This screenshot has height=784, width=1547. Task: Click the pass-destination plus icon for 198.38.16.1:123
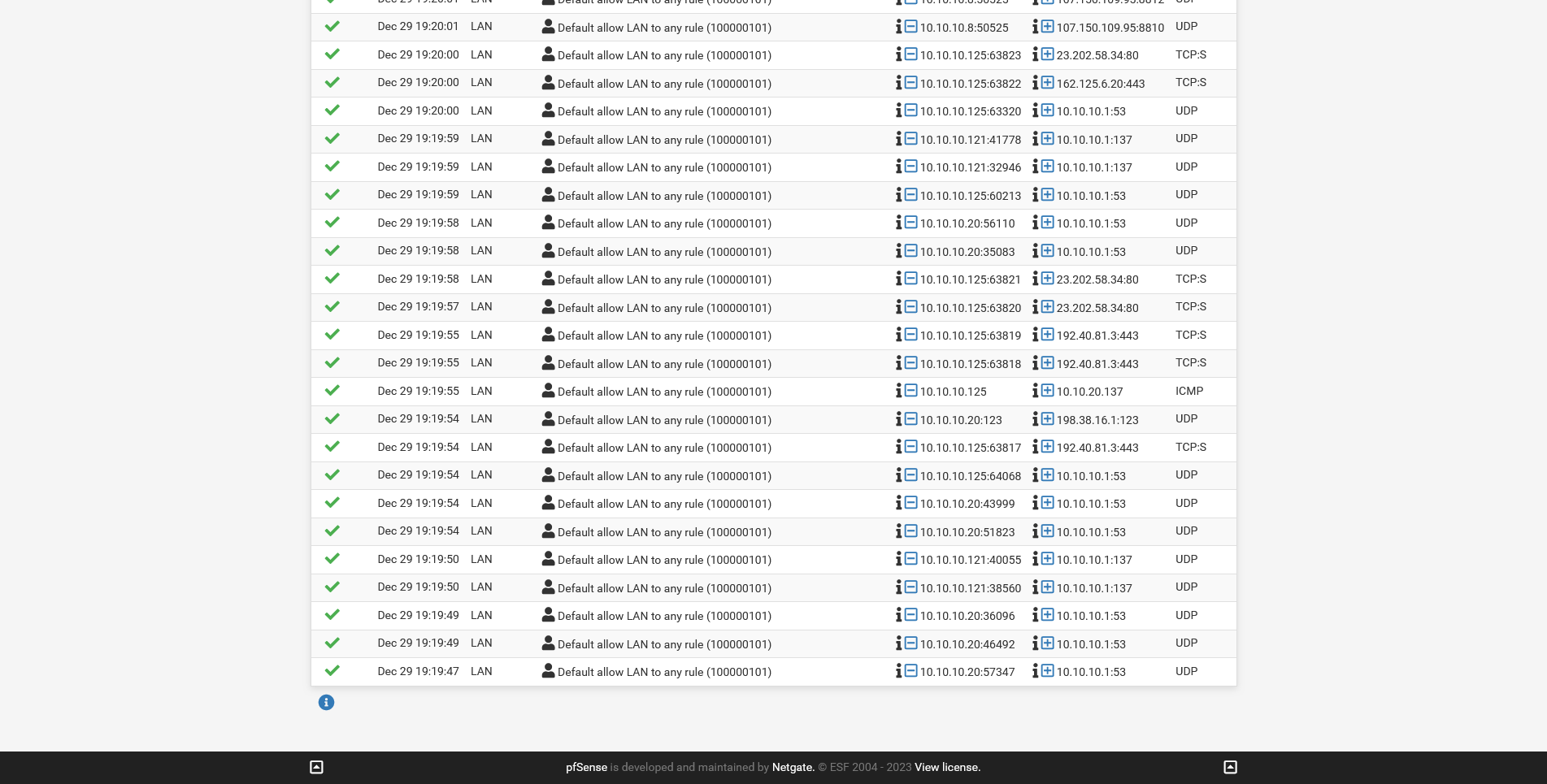(x=1048, y=419)
